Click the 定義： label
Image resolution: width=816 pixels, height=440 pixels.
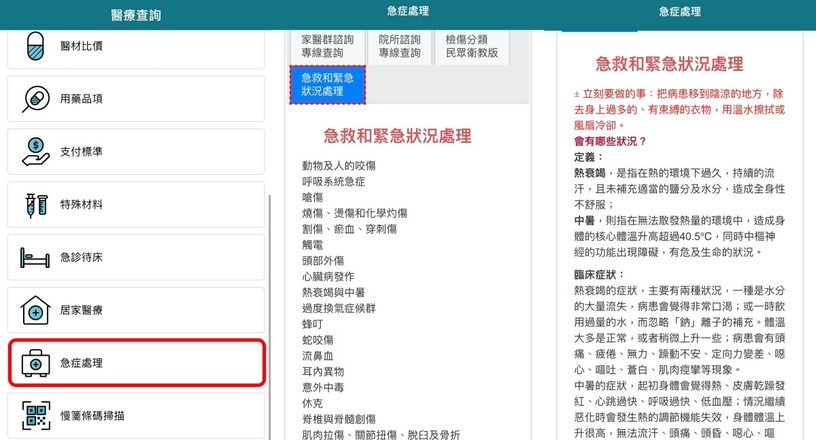click(x=588, y=157)
